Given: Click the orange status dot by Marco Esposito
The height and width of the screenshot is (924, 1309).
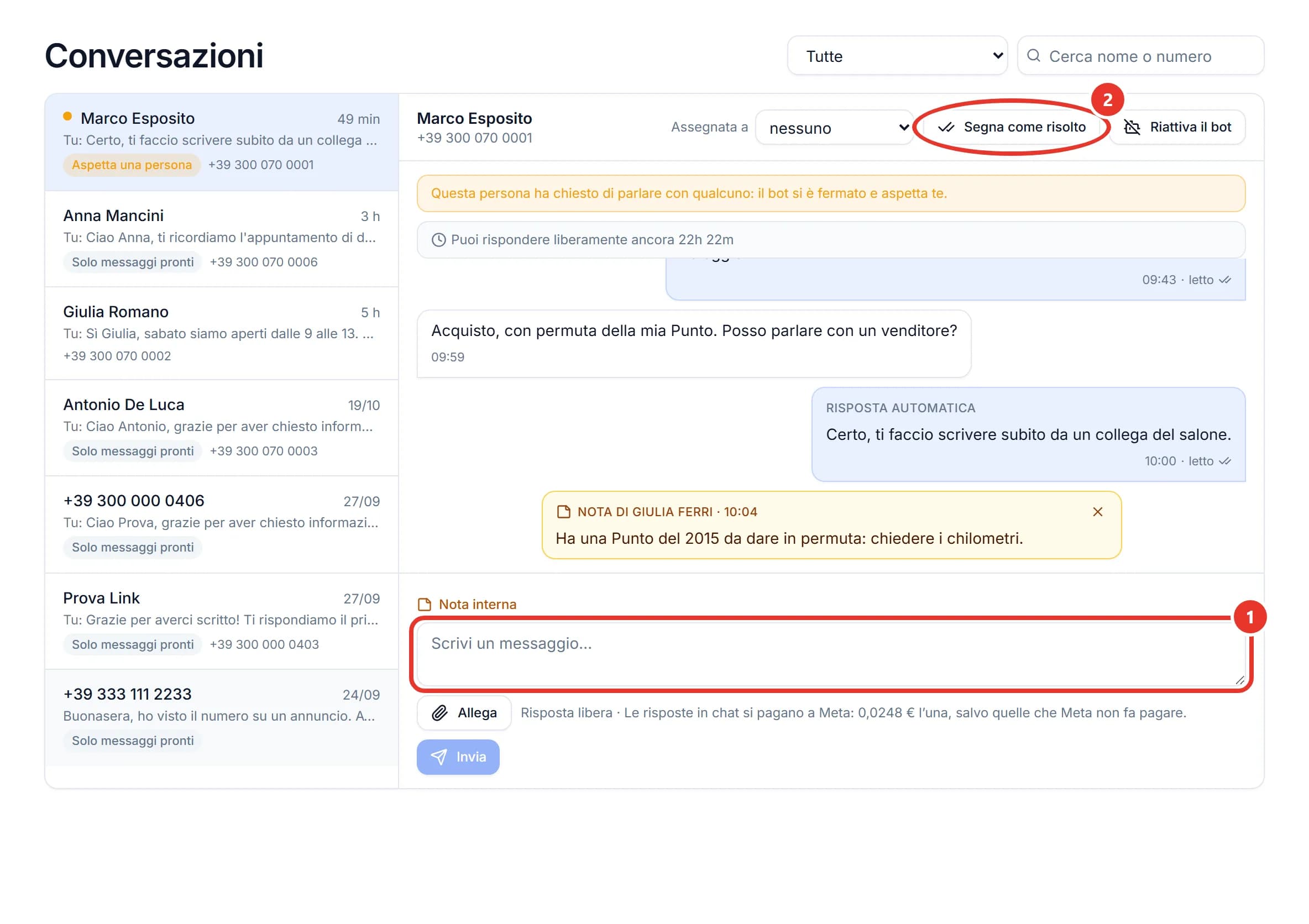Looking at the screenshot, I should 67,116.
